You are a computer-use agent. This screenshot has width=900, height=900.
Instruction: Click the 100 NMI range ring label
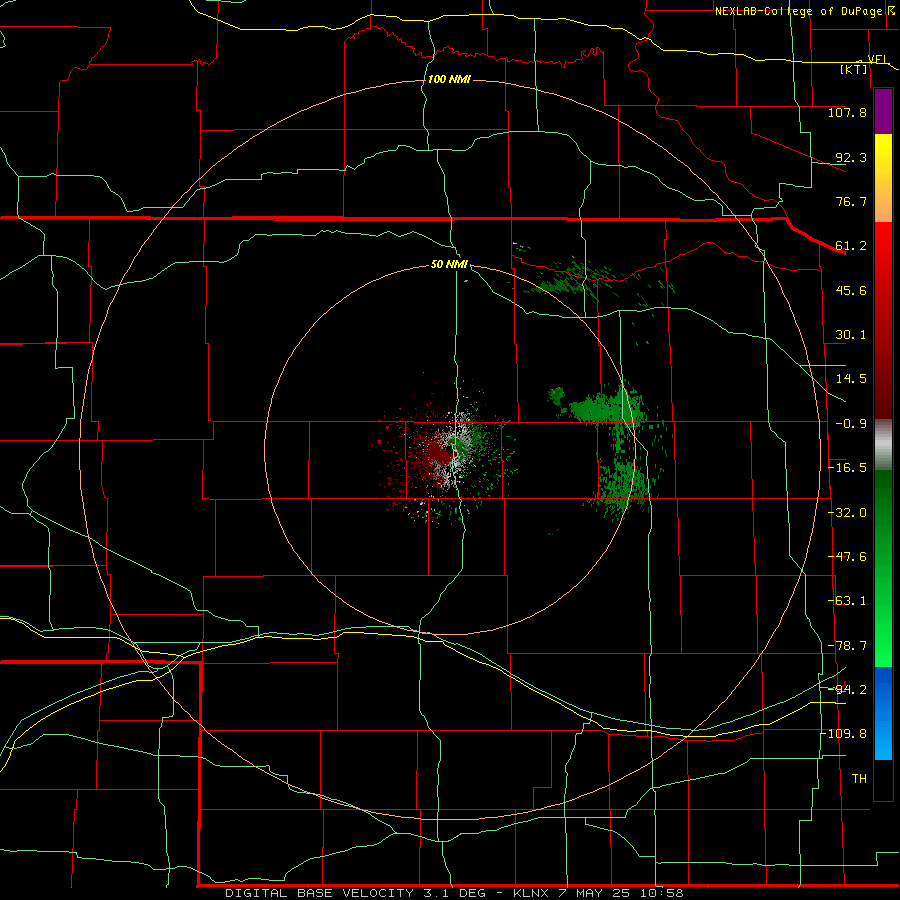(449, 79)
